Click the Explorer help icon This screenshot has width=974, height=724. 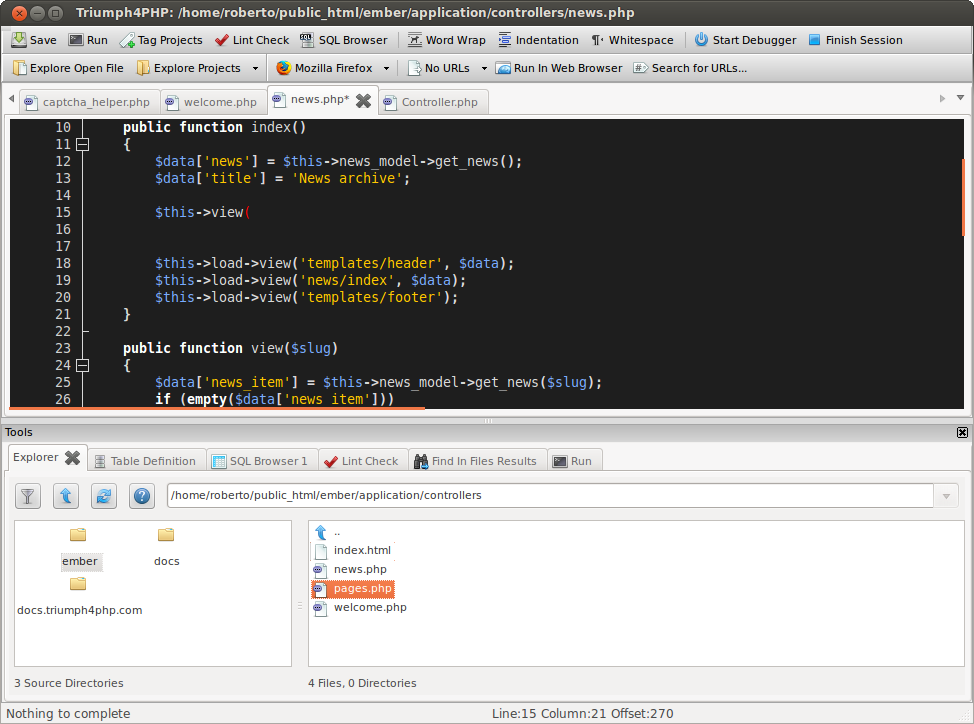(142, 495)
